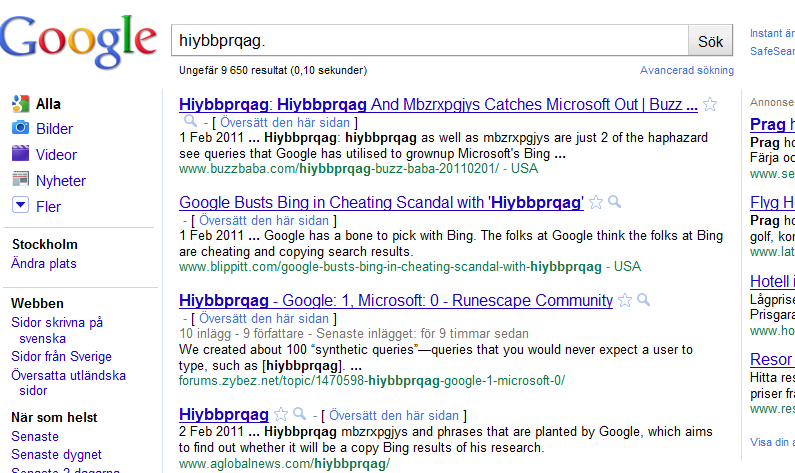Open the Instant settings link
The height and width of the screenshot is (473, 795).
[x=772, y=33]
